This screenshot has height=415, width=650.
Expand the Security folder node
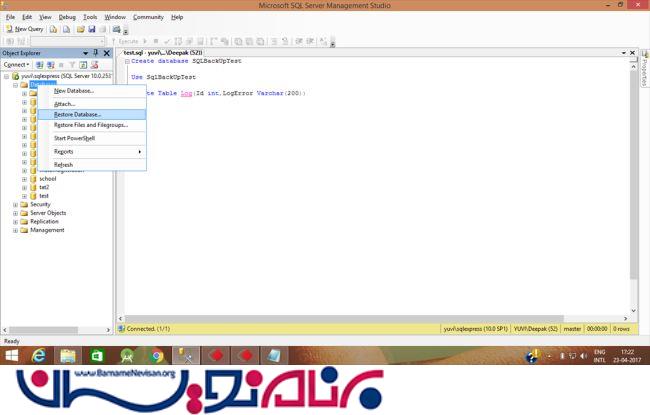click(x=16, y=204)
